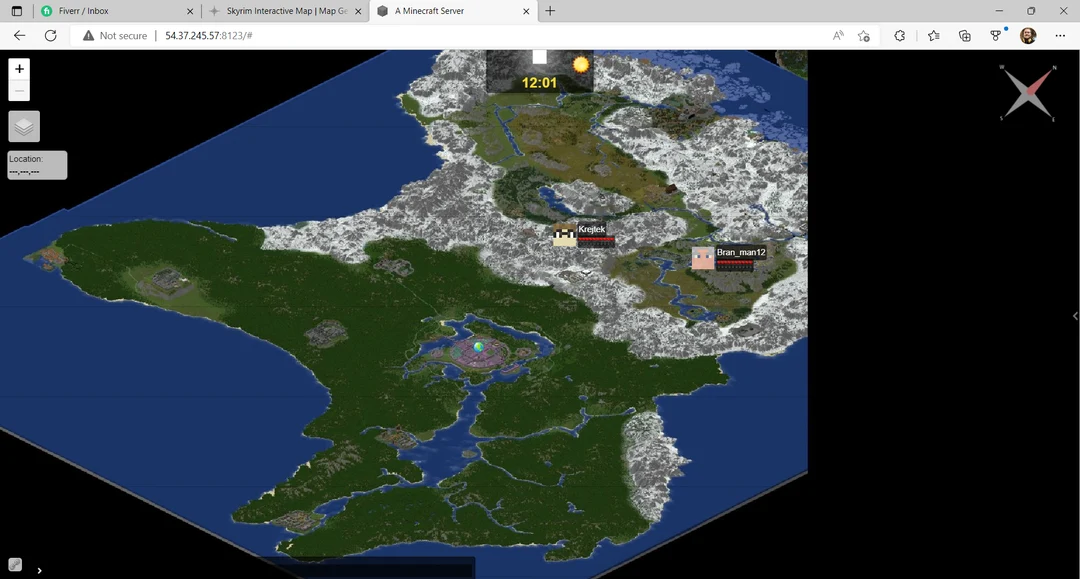Open the browser Settings and more menu
This screenshot has width=1080, height=579.
coord(1060,35)
